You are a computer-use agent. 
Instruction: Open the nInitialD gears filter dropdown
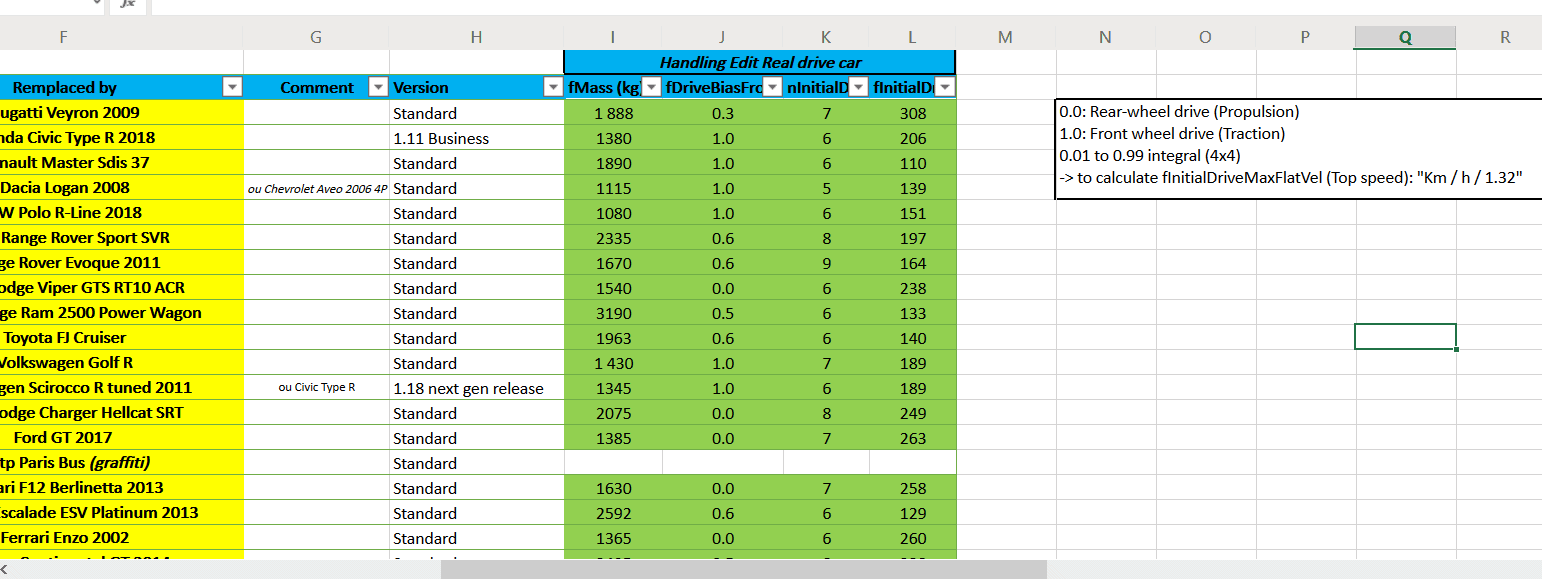858,88
